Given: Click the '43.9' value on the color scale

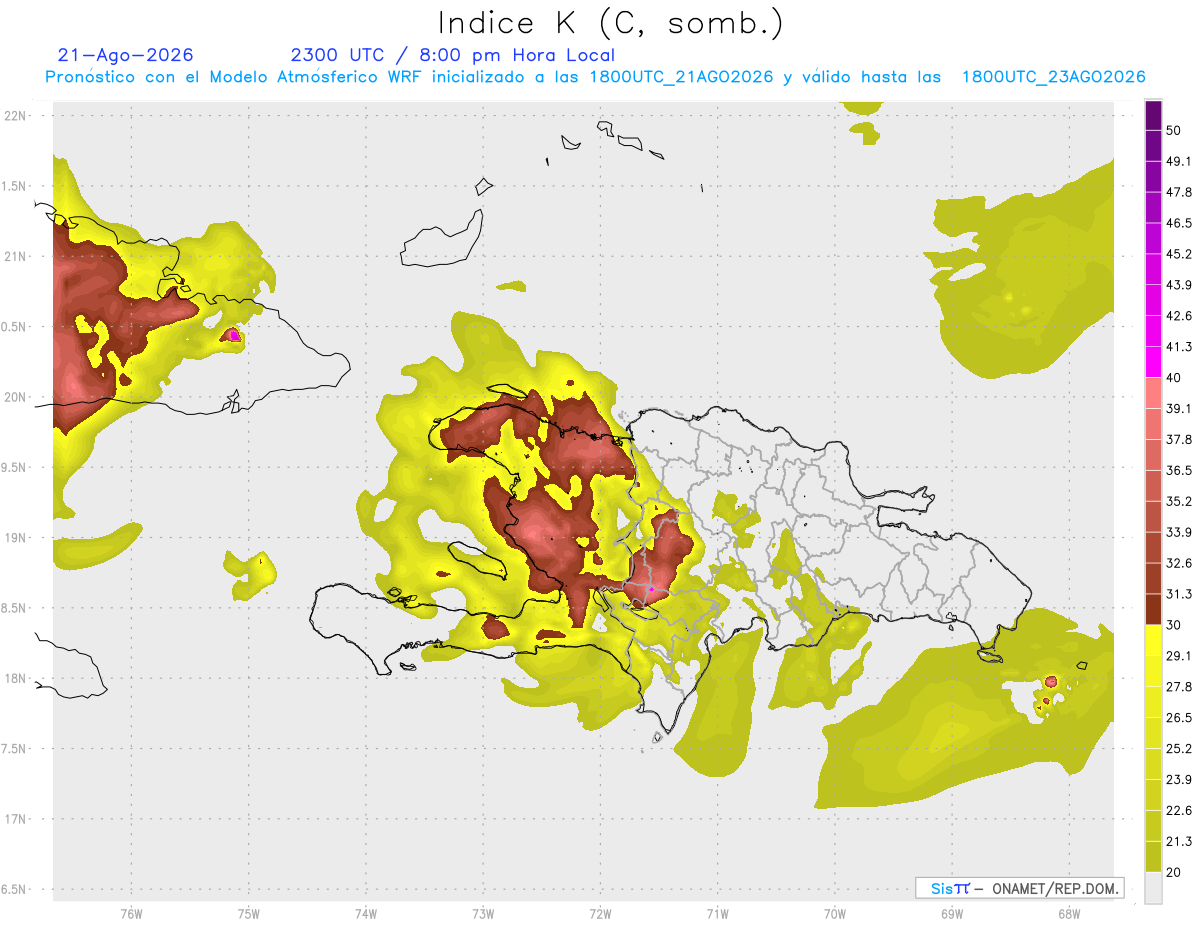Looking at the screenshot, I should (x=1178, y=285).
